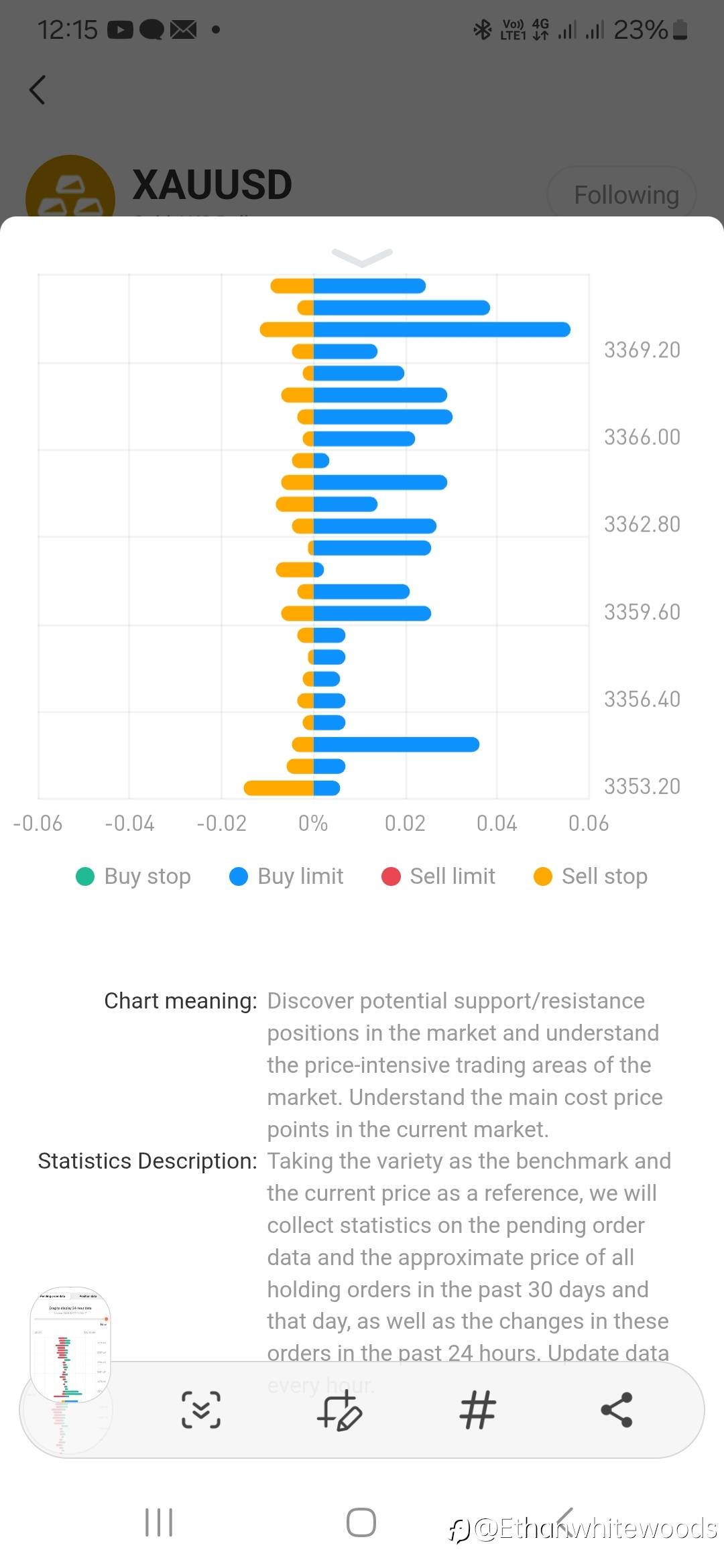The width and height of the screenshot is (724, 1568).
Task: Tap the battery percentage status indicator
Action: pos(640,29)
